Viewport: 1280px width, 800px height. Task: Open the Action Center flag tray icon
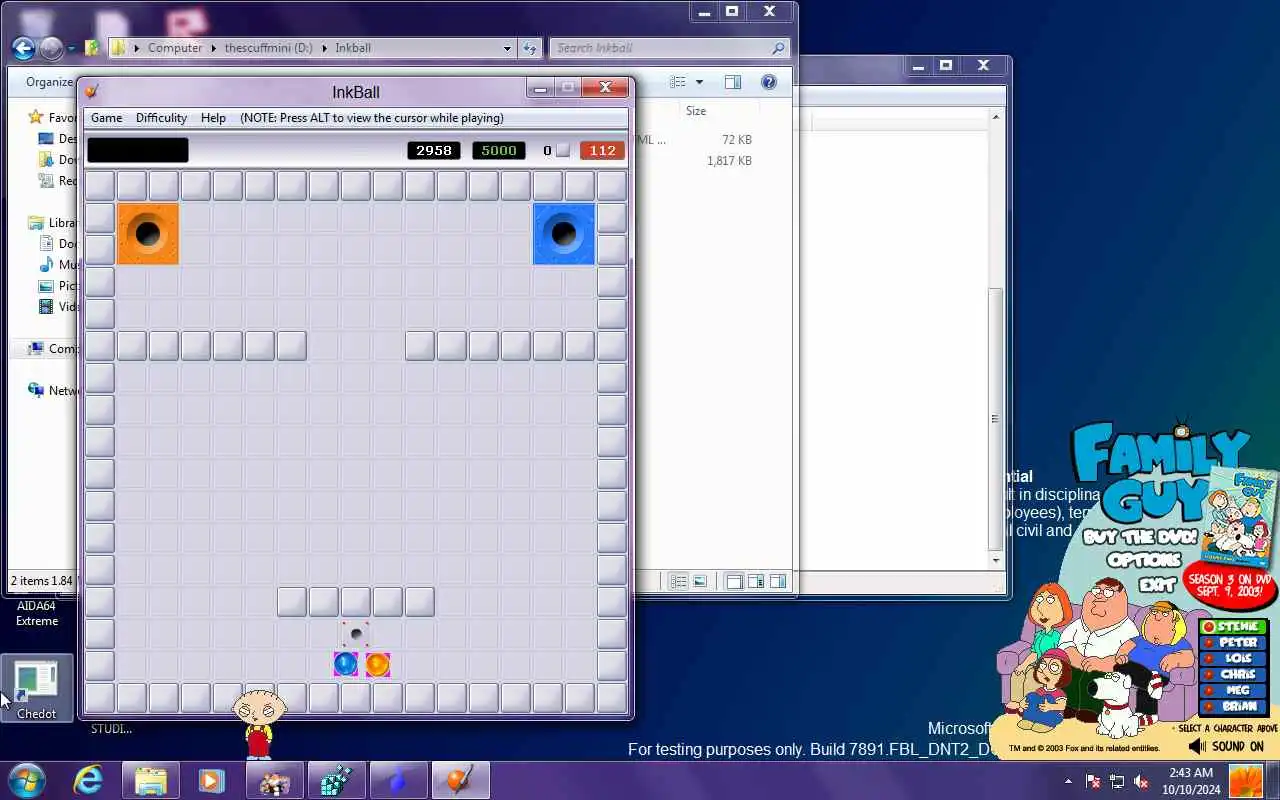[x=1093, y=782]
